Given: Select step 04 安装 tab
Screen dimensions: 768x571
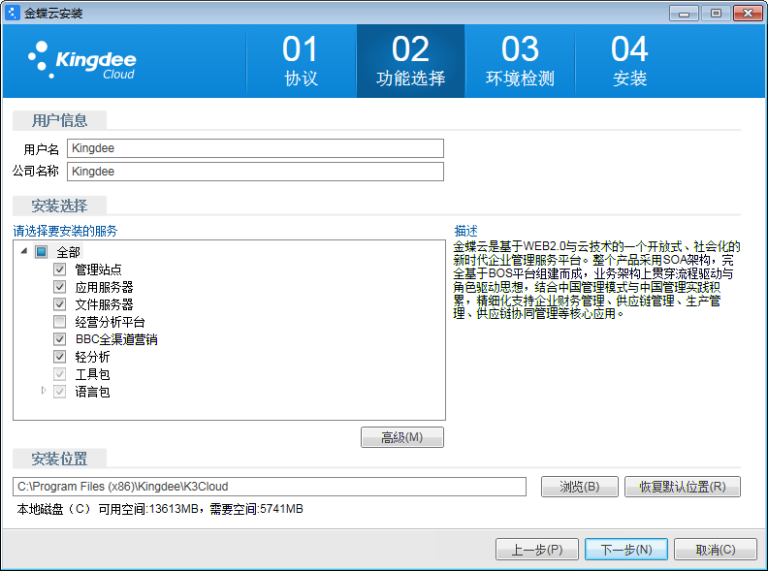Looking at the screenshot, I should click(x=630, y=61).
